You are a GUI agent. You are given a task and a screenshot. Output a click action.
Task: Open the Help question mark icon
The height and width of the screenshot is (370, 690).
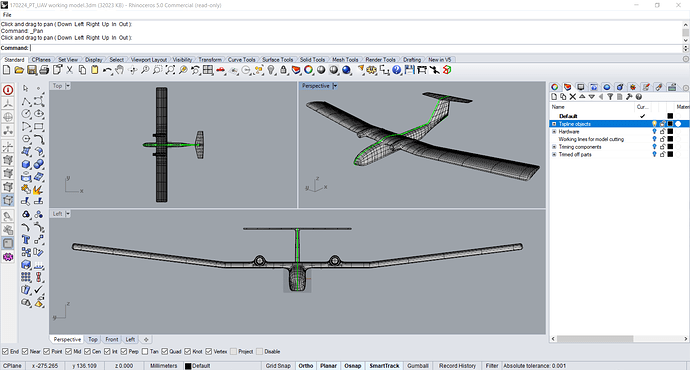coord(397,70)
